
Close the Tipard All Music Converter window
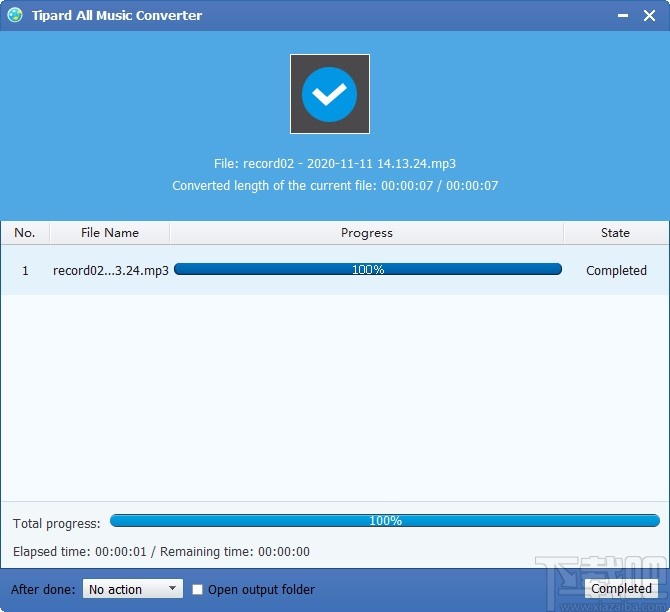coord(649,15)
